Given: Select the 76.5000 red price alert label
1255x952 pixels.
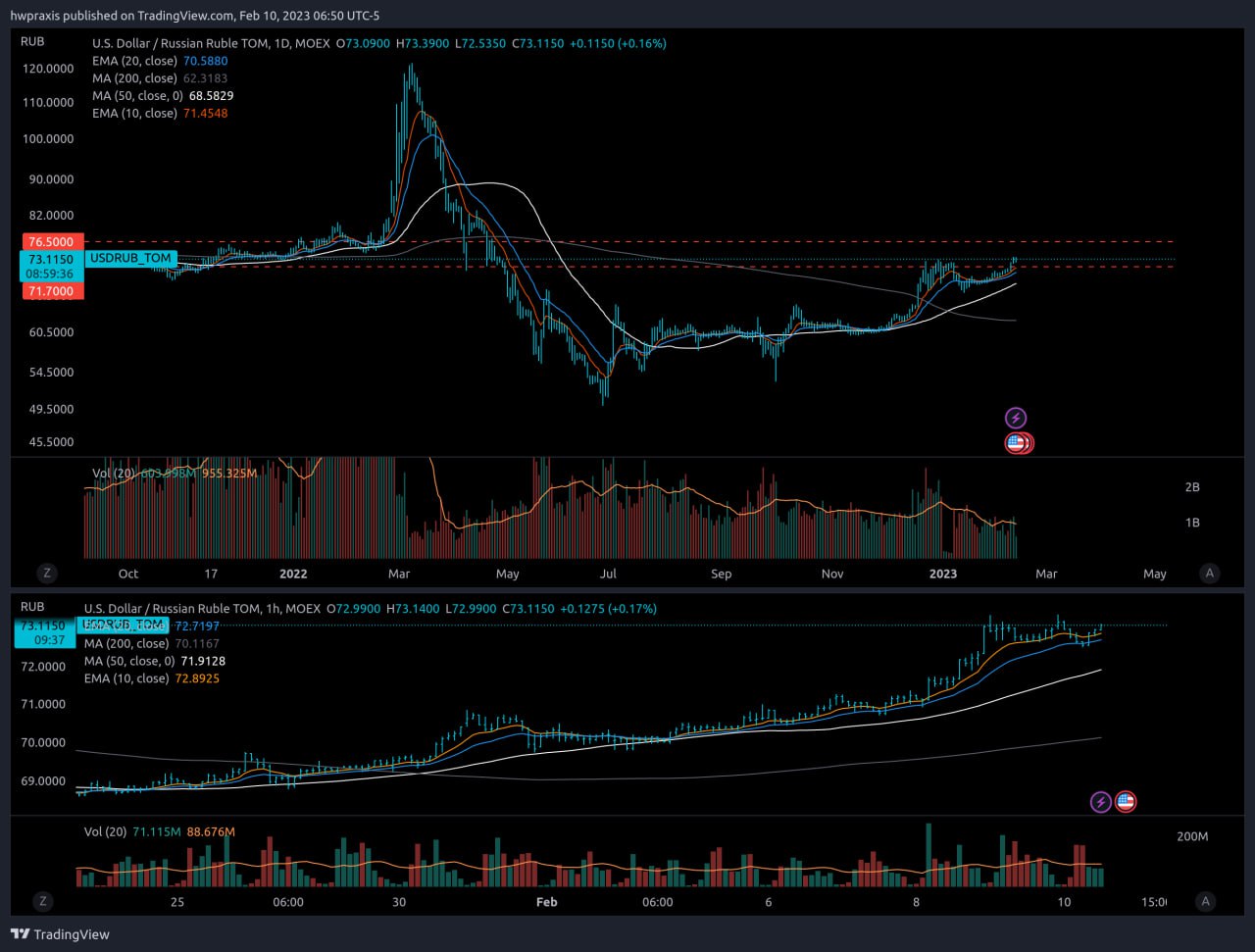Looking at the screenshot, I should 52,241.
